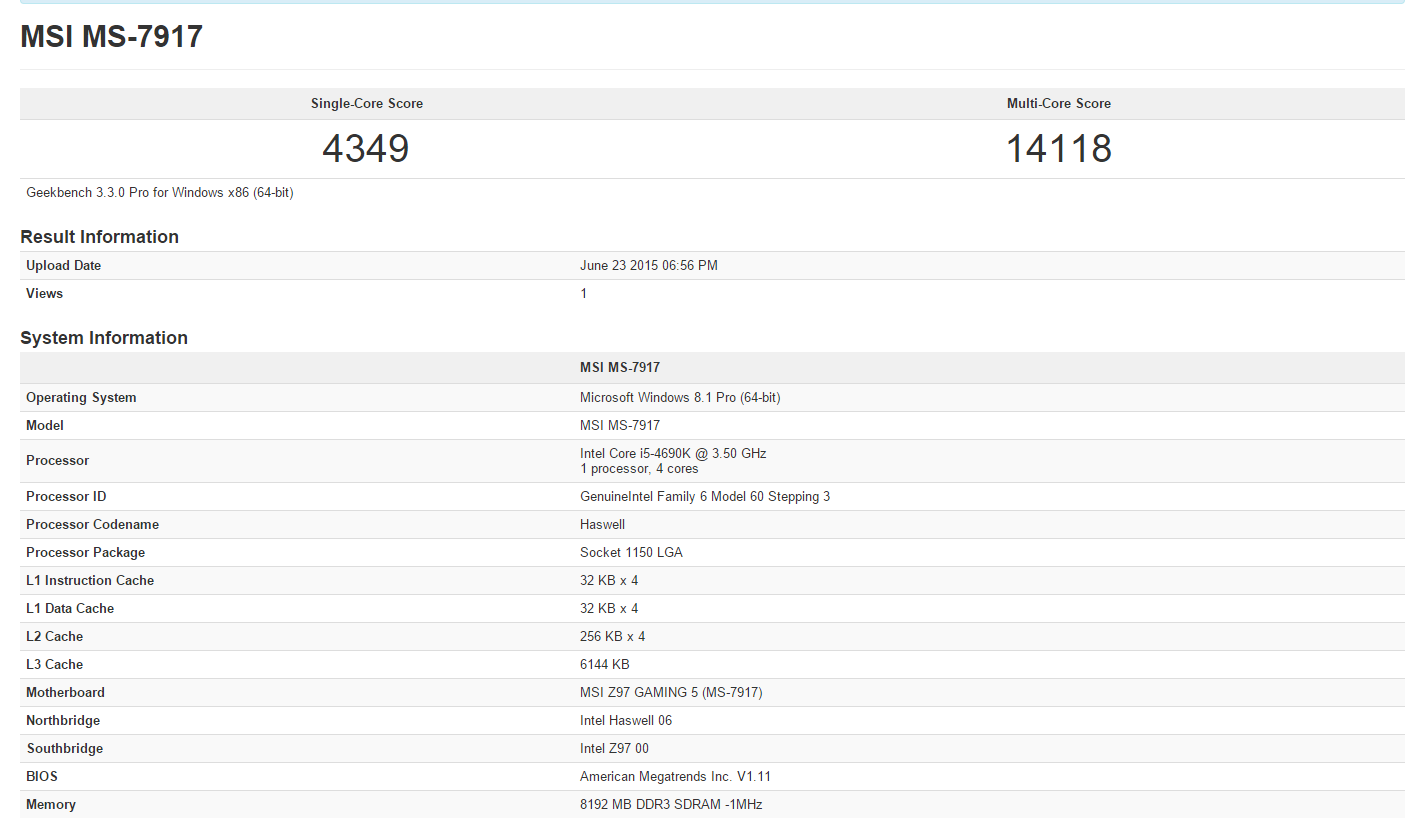Select the 'Single-Core Score' label
The image size is (1421, 821).
point(367,104)
